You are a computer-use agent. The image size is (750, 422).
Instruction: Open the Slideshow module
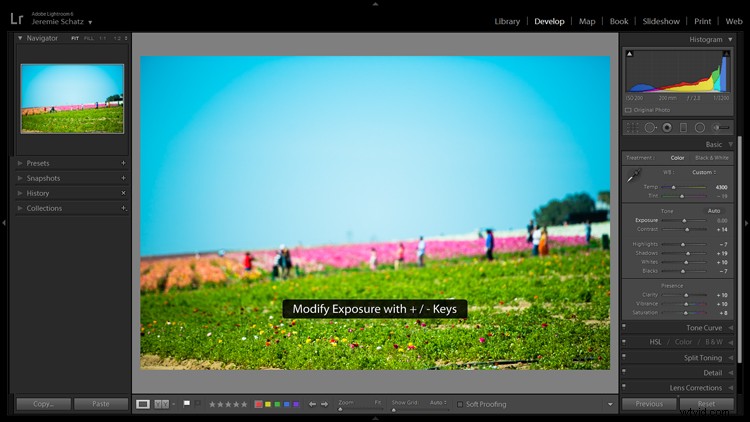[x=661, y=21]
